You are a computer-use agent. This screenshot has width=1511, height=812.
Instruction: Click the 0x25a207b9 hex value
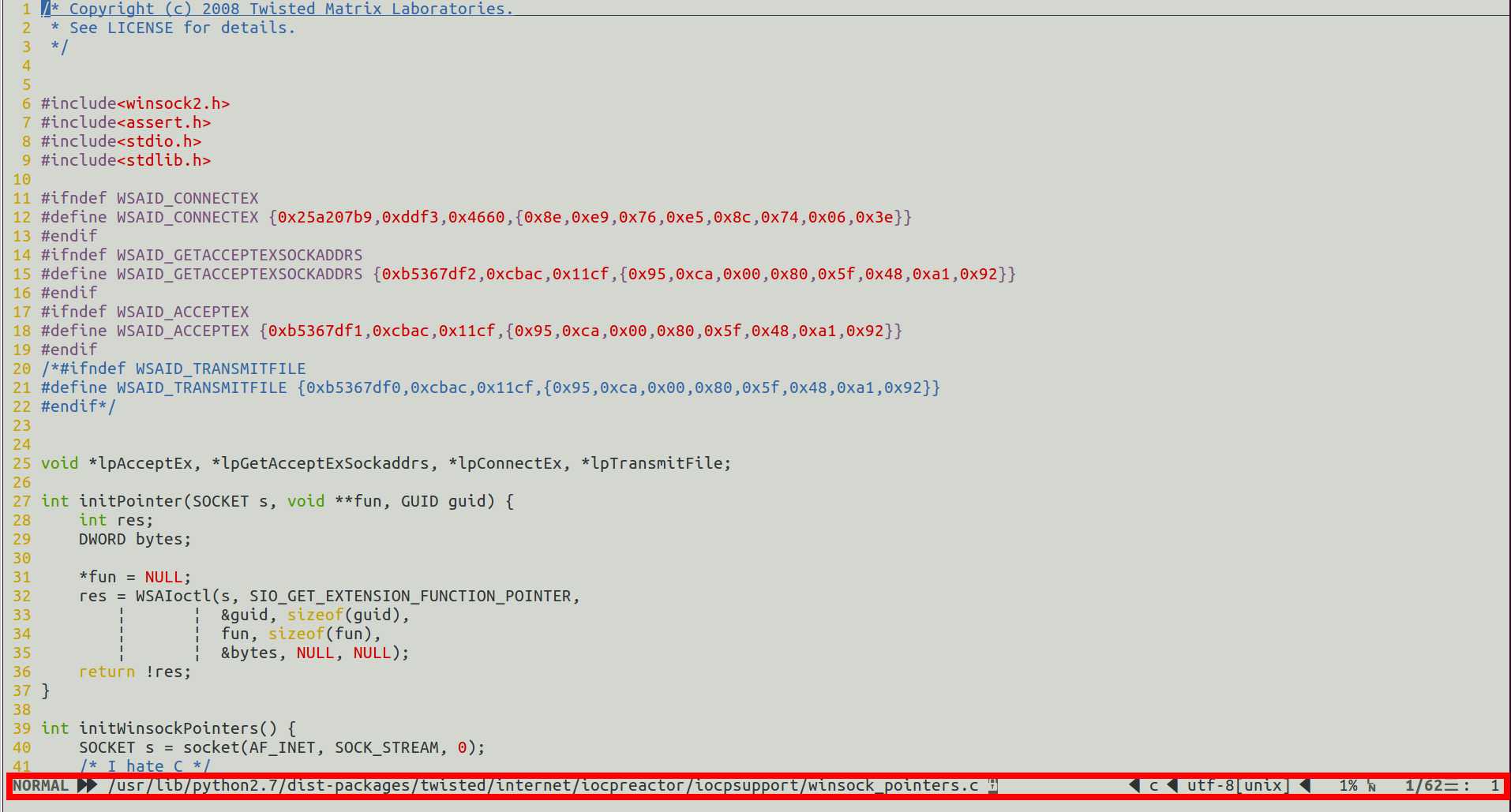324,217
